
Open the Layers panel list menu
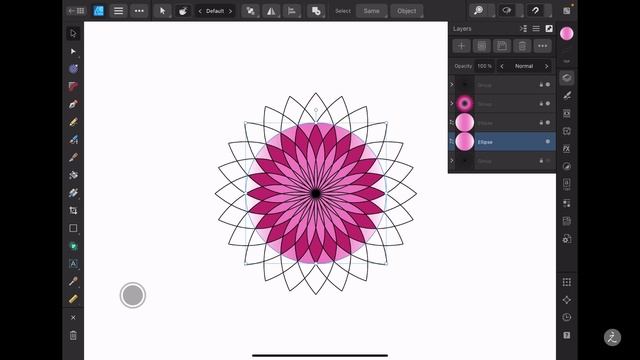pos(536,29)
